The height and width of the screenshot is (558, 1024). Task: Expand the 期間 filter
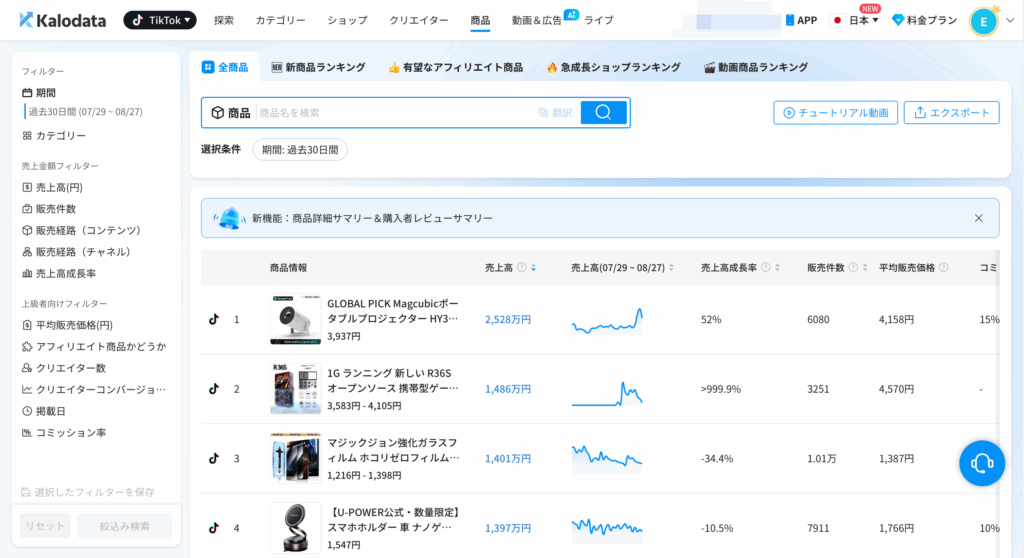(x=39, y=93)
